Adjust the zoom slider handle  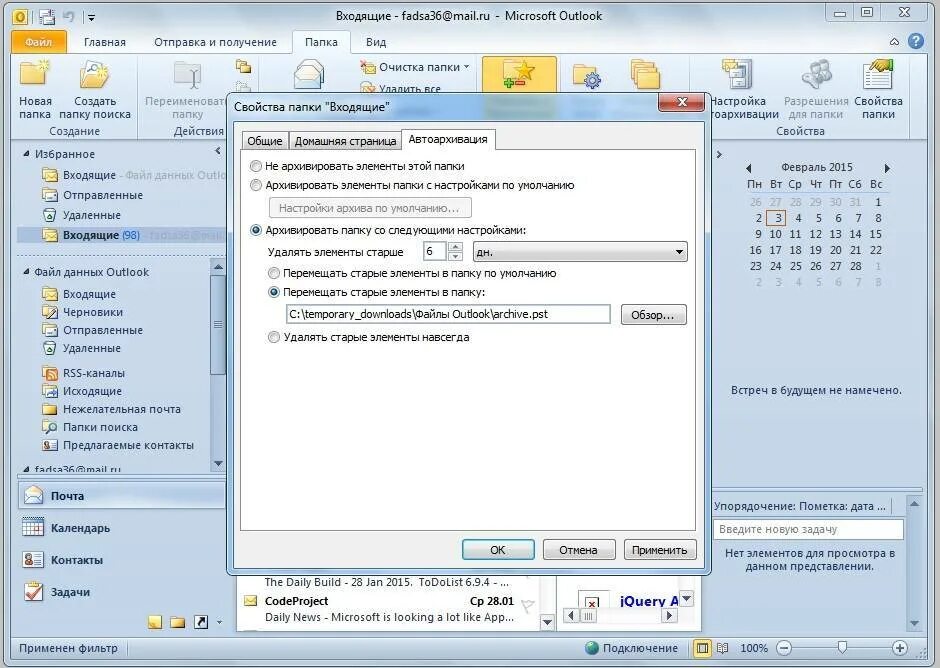pyautogui.click(x=842, y=648)
